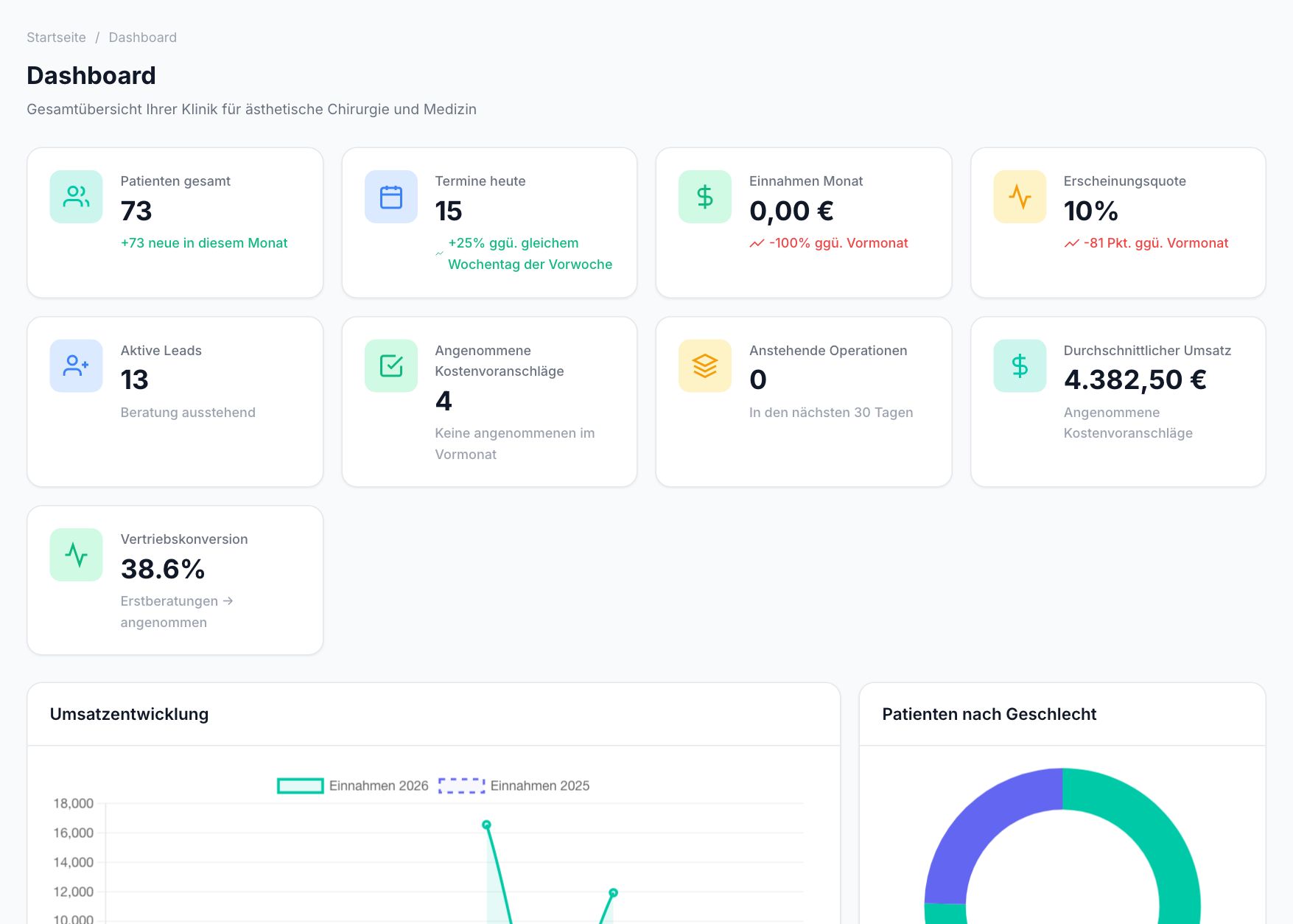Click '+73 neue in diesem Monat' text
Viewport: 1293px width, 924px height.
204,243
